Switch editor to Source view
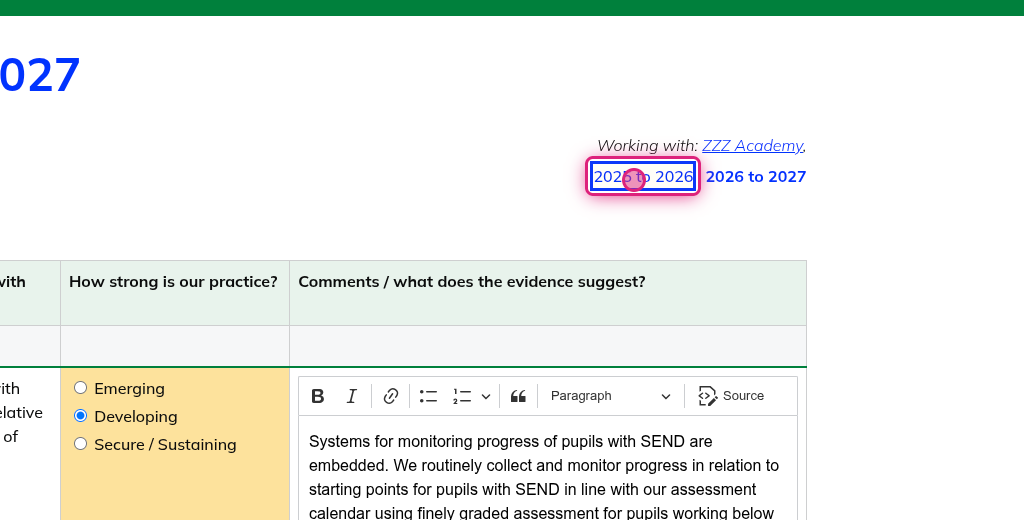Image resolution: width=1024 pixels, height=520 pixels. pyautogui.click(x=731, y=396)
